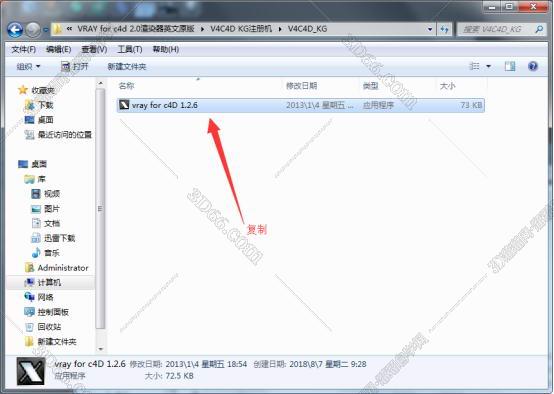Sort by the 修改日期 column header
Viewport: 554px width, 394px height.
[301, 86]
